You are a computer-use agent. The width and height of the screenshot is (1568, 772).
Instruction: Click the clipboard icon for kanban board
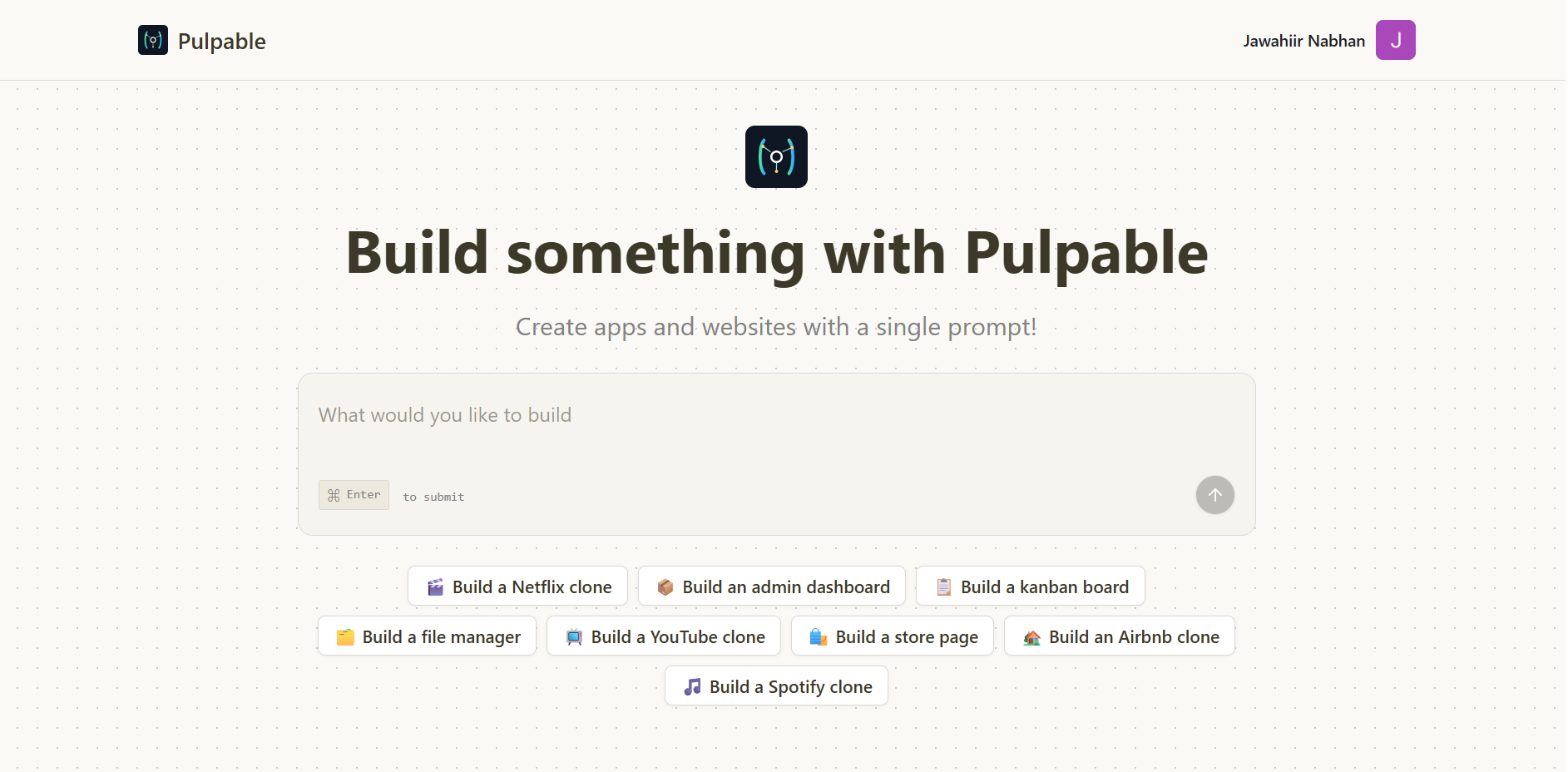(943, 587)
